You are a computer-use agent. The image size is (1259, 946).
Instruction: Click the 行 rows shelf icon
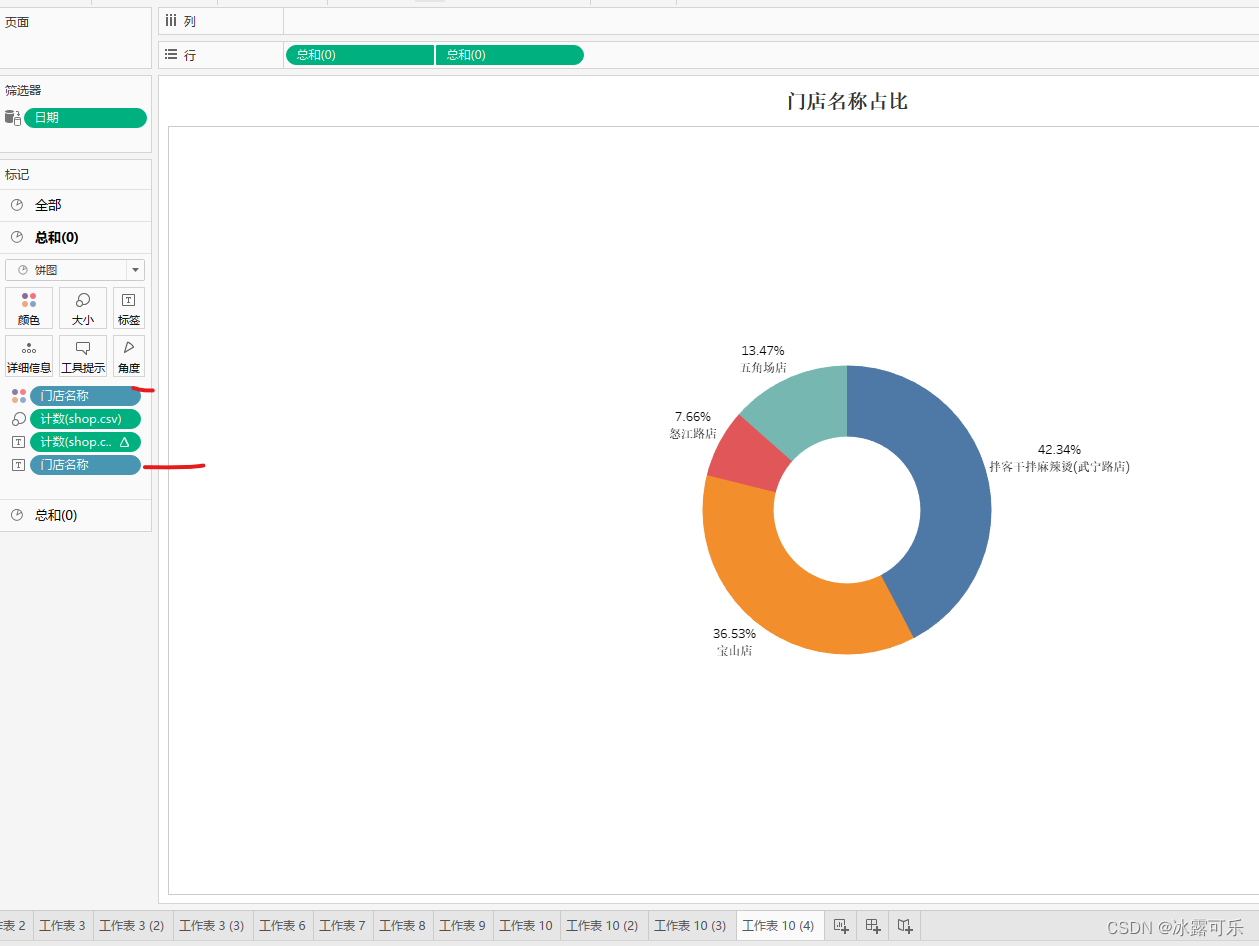[171, 55]
